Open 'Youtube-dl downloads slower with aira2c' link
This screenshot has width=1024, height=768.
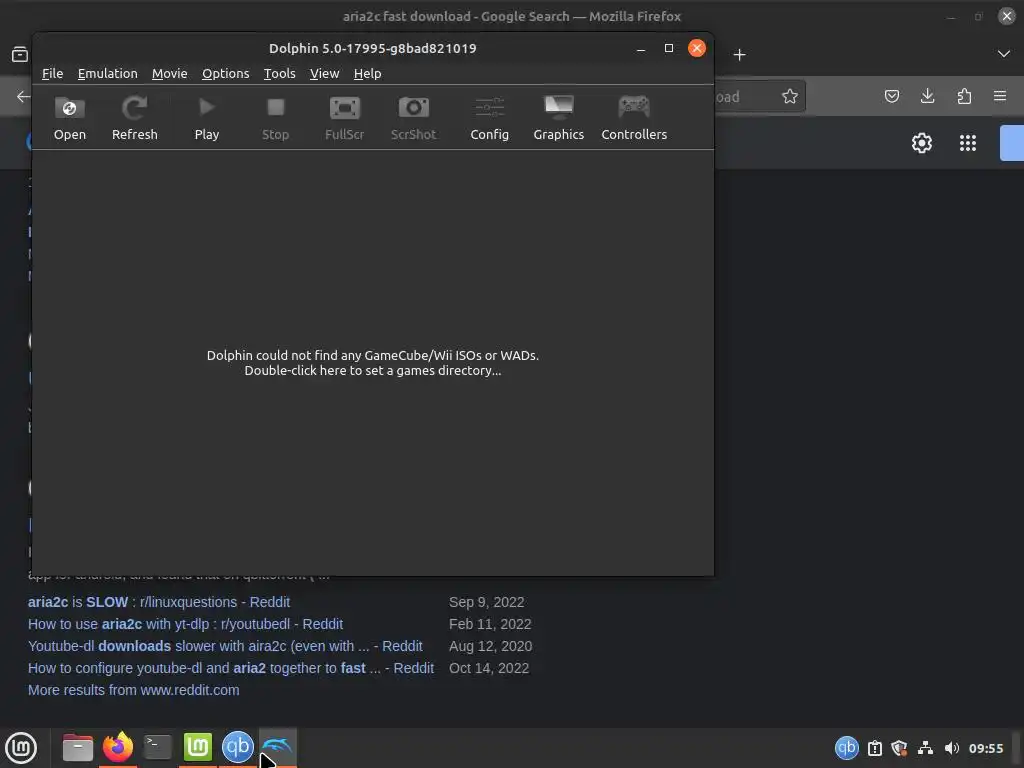pyautogui.click(x=225, y=647)
